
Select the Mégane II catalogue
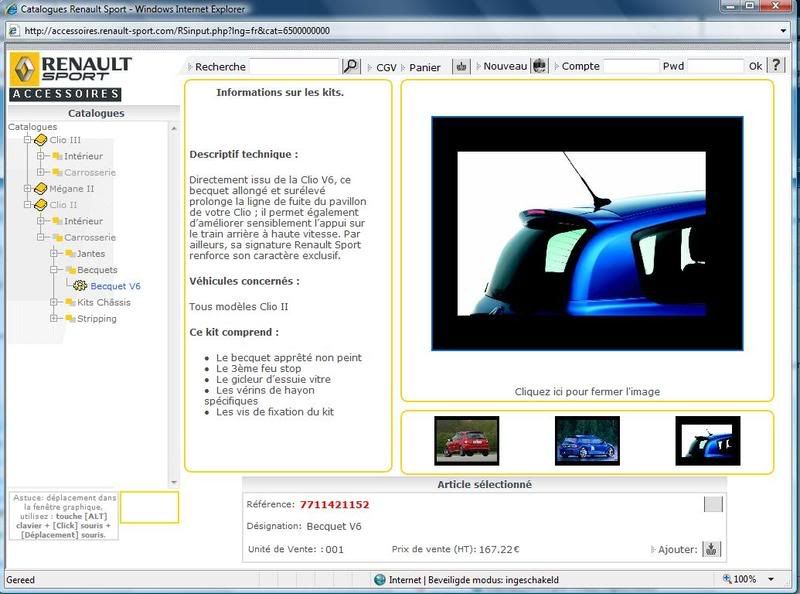pyautogui.click(x=72, y=189)
